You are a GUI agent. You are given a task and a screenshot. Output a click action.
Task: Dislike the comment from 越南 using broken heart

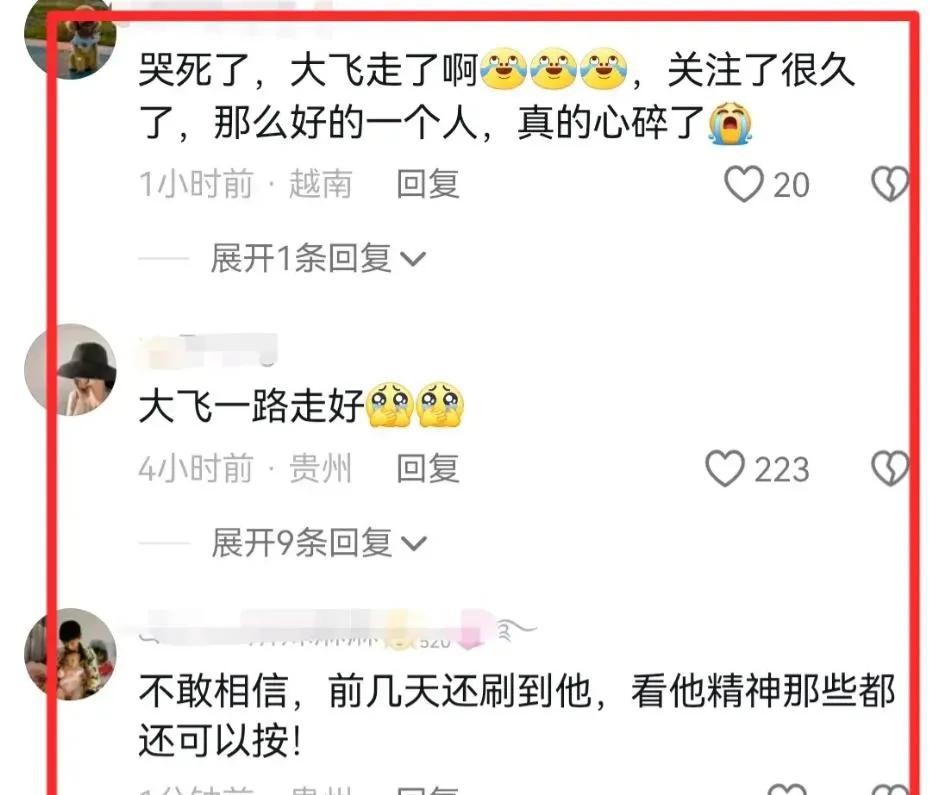889,184
